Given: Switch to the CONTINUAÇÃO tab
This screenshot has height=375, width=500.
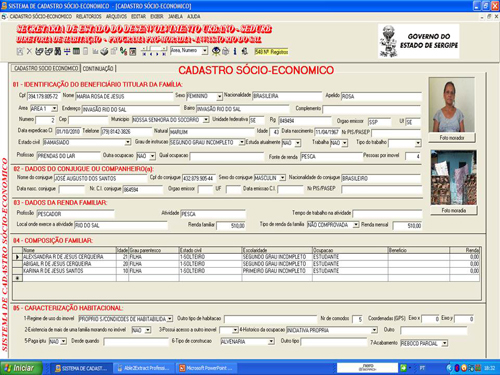Looking at the screenshot, I should 98,68.
